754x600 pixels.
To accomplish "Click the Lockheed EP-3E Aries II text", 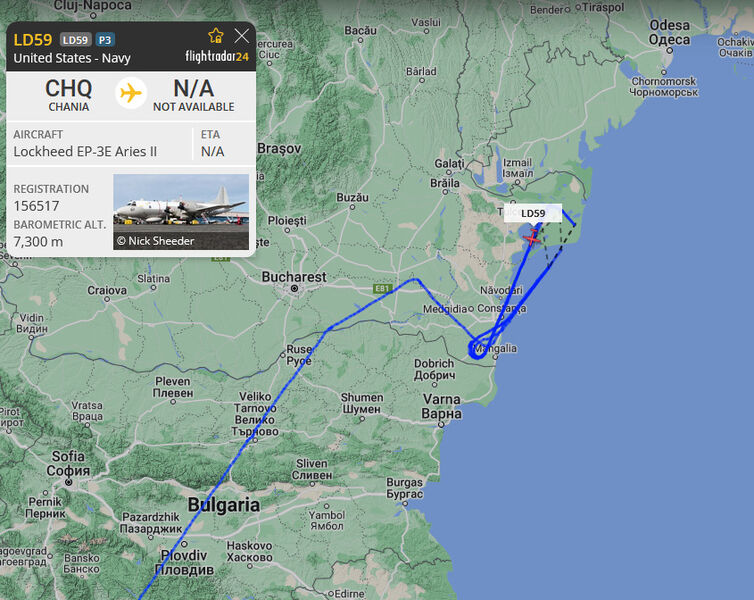I will click(x=85, y=151).
